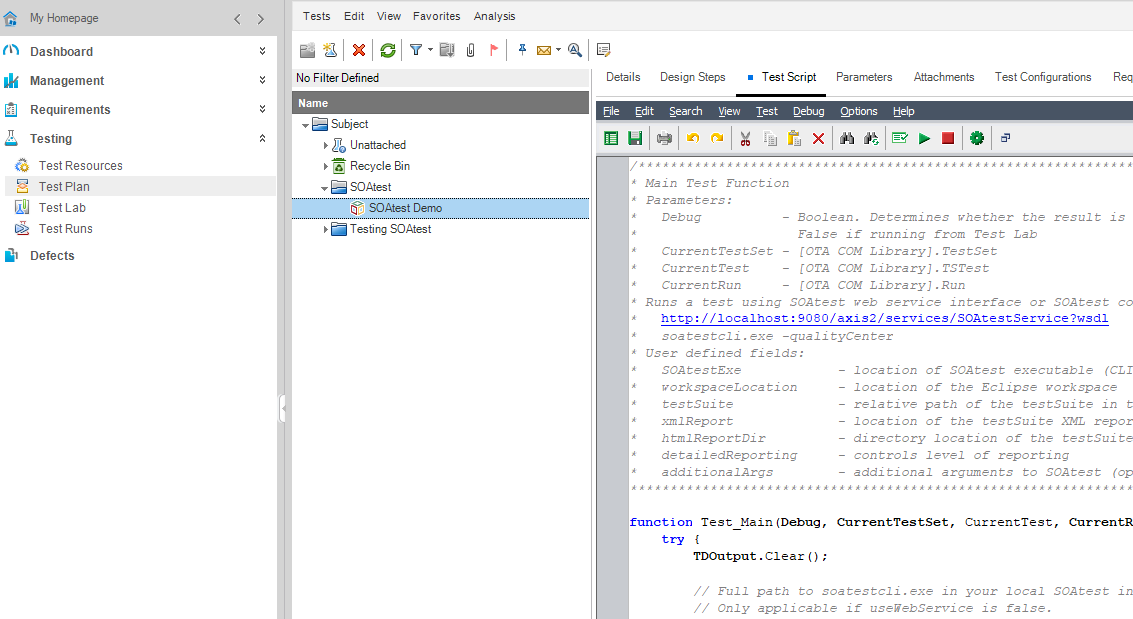Open the script editor Options menu
Viewport: 1133px width, 619px height.
point(858,111)
